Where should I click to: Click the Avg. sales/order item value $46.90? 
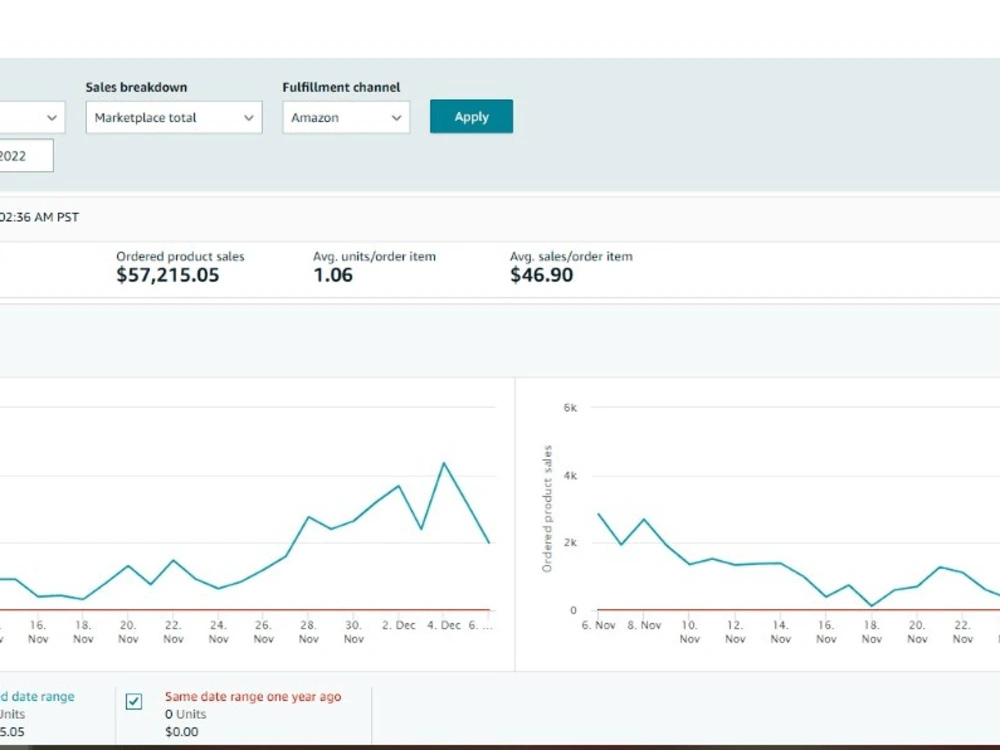coord(541,275)
